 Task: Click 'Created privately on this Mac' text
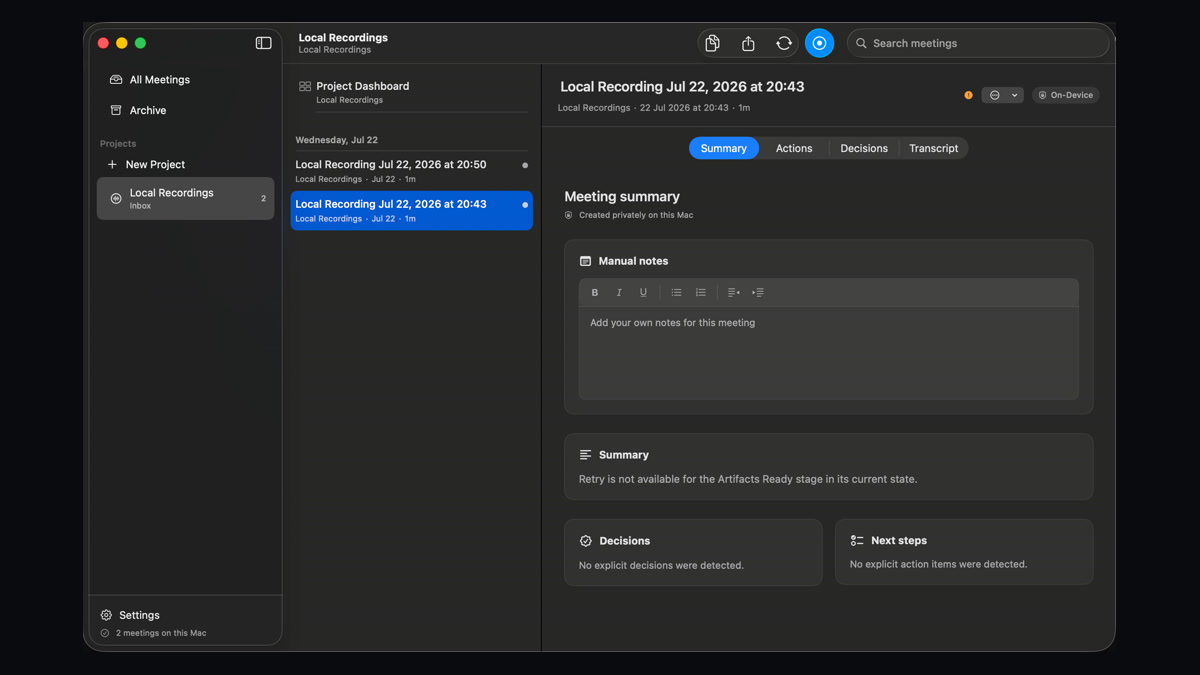[636, 215]
